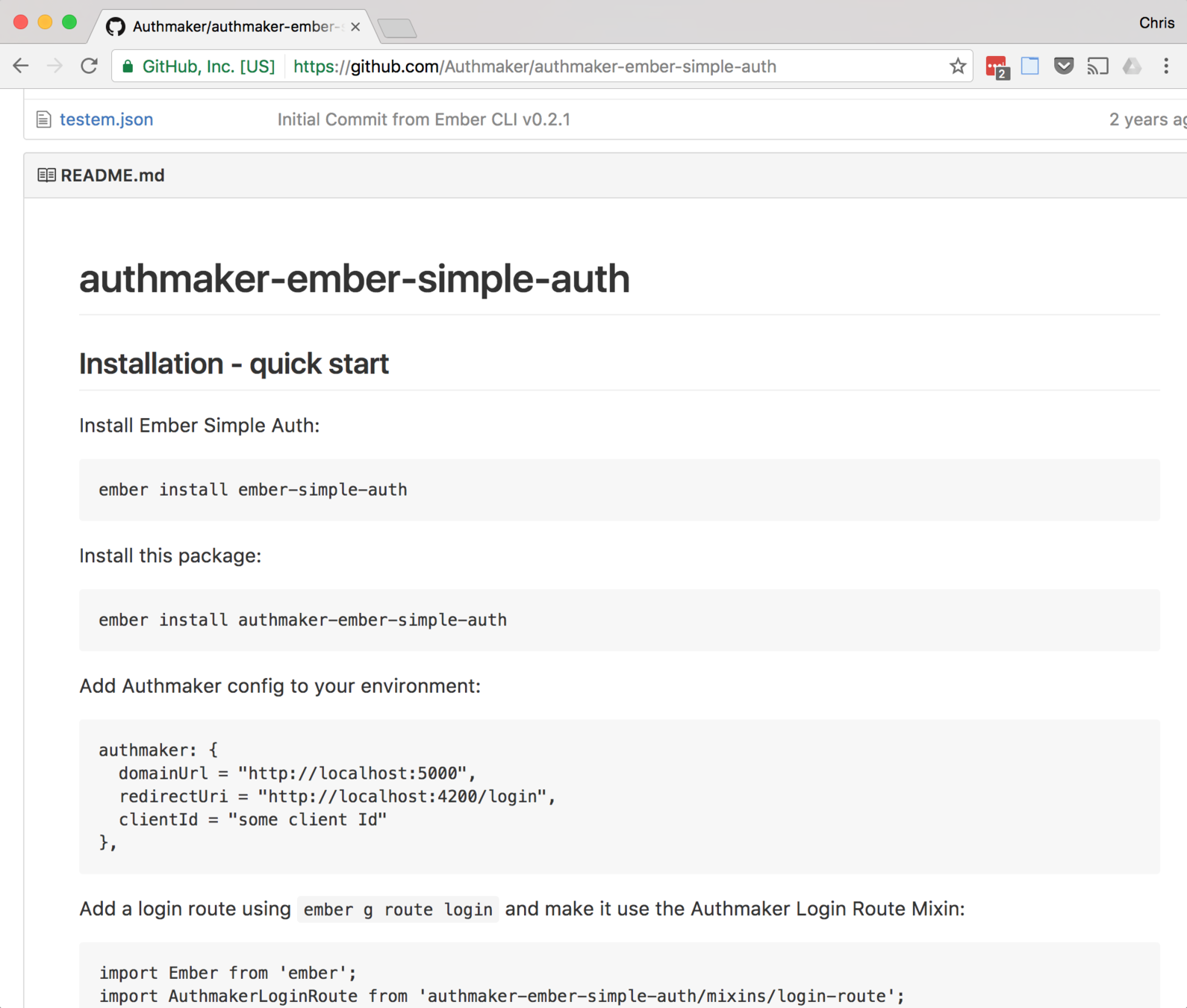Screen dimensions: 1187x1008
Task: Open the Chris profile button
Action: coord(1156,23)
